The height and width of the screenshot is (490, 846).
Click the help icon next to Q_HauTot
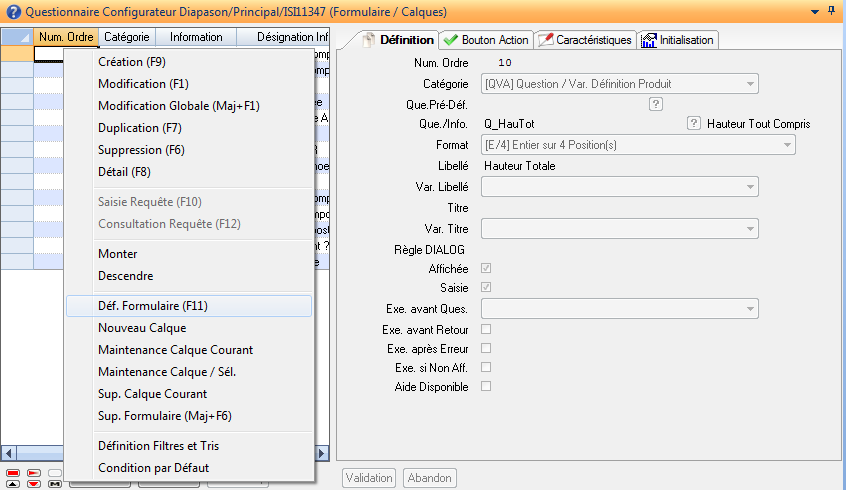(x=693, y=124)
